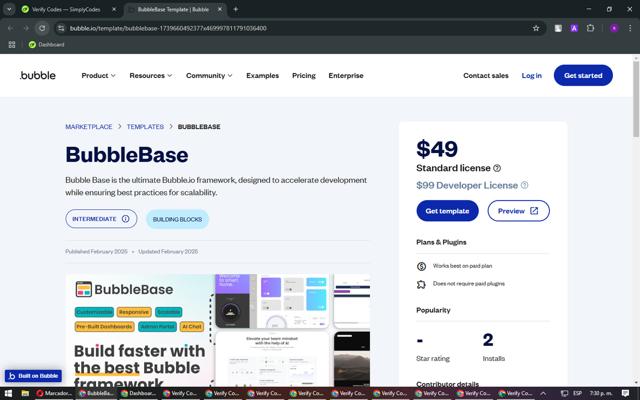
Task: Click the taskbar clock showing 7:30 p. m.
Action: (600, 393)
